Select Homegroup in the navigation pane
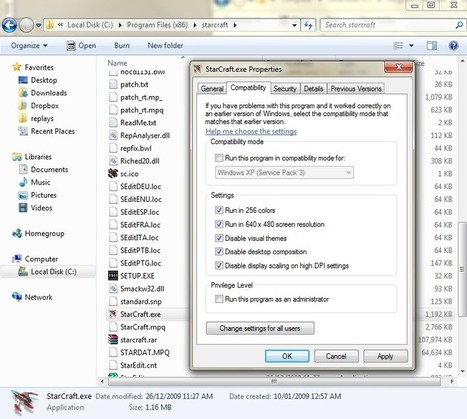The height and width of the screenshot is (419, 467). (x=44, y=234)
